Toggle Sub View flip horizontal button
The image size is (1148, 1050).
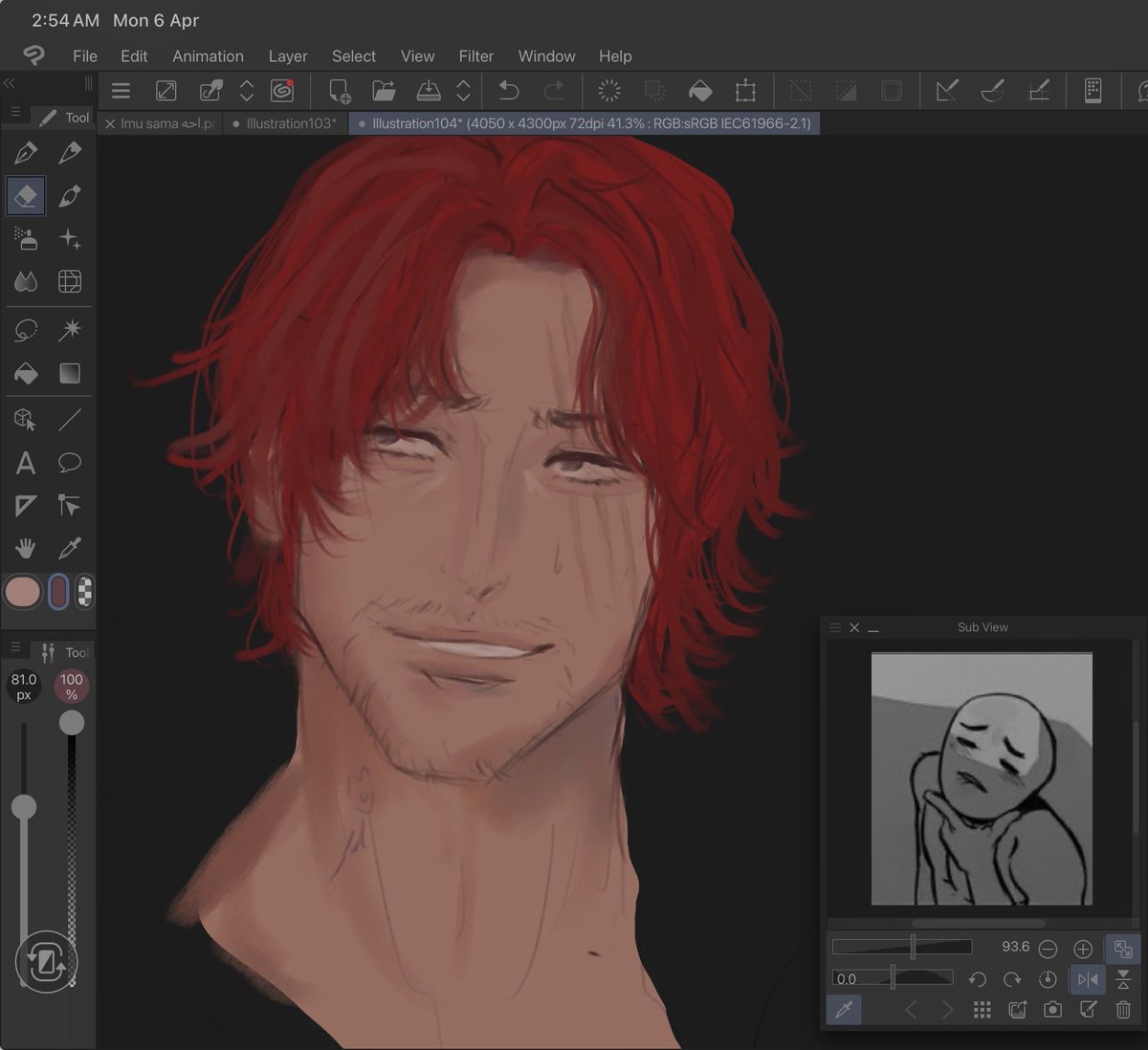[1088, 979]
